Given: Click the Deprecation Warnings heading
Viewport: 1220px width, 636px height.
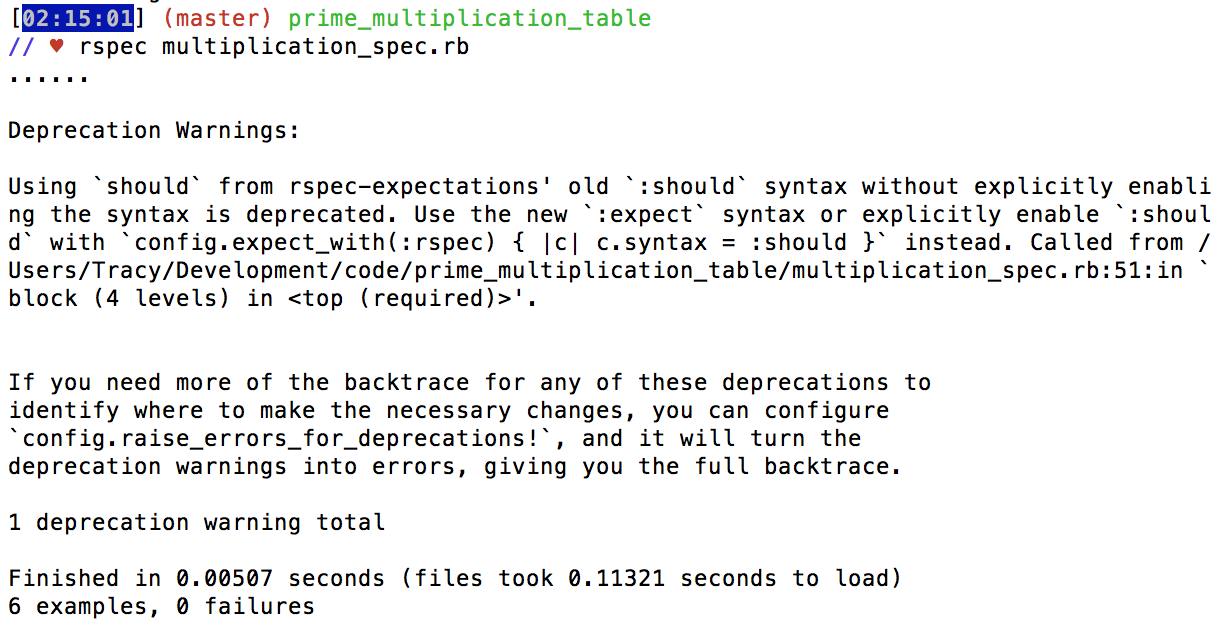Looking at the screenshot, I should (x=154, y=131).
